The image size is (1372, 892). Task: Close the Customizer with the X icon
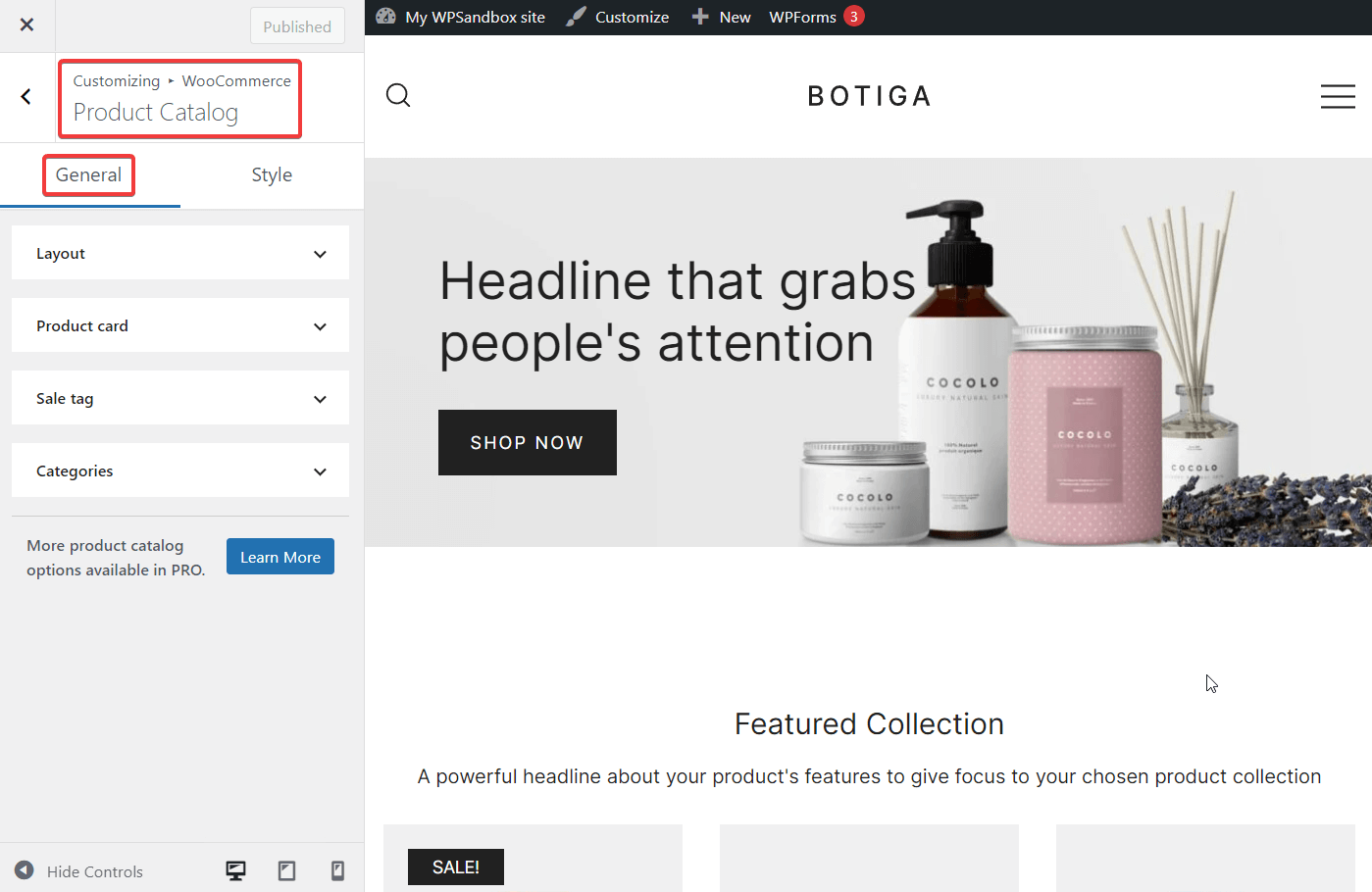26,25
